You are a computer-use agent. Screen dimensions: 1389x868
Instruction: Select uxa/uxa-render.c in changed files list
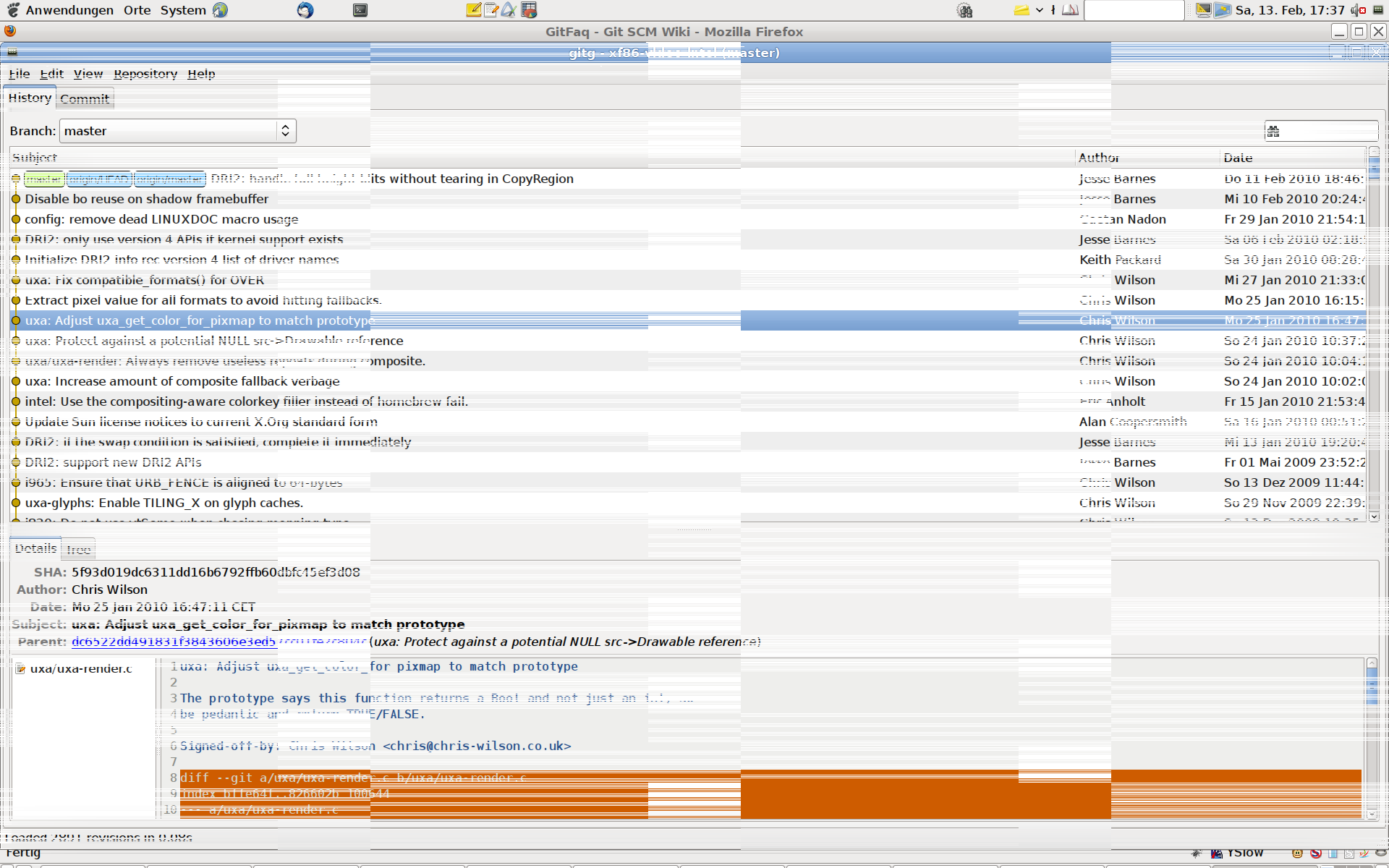[x=80, y=669]
